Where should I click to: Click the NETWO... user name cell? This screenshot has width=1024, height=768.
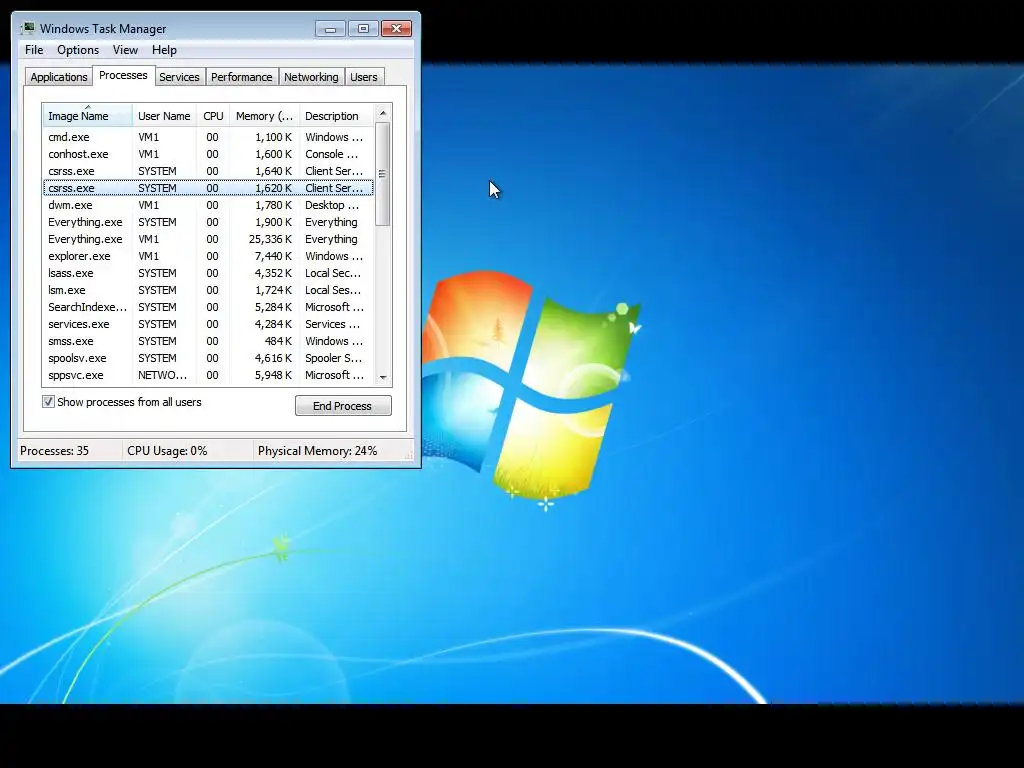pos(163,375)
